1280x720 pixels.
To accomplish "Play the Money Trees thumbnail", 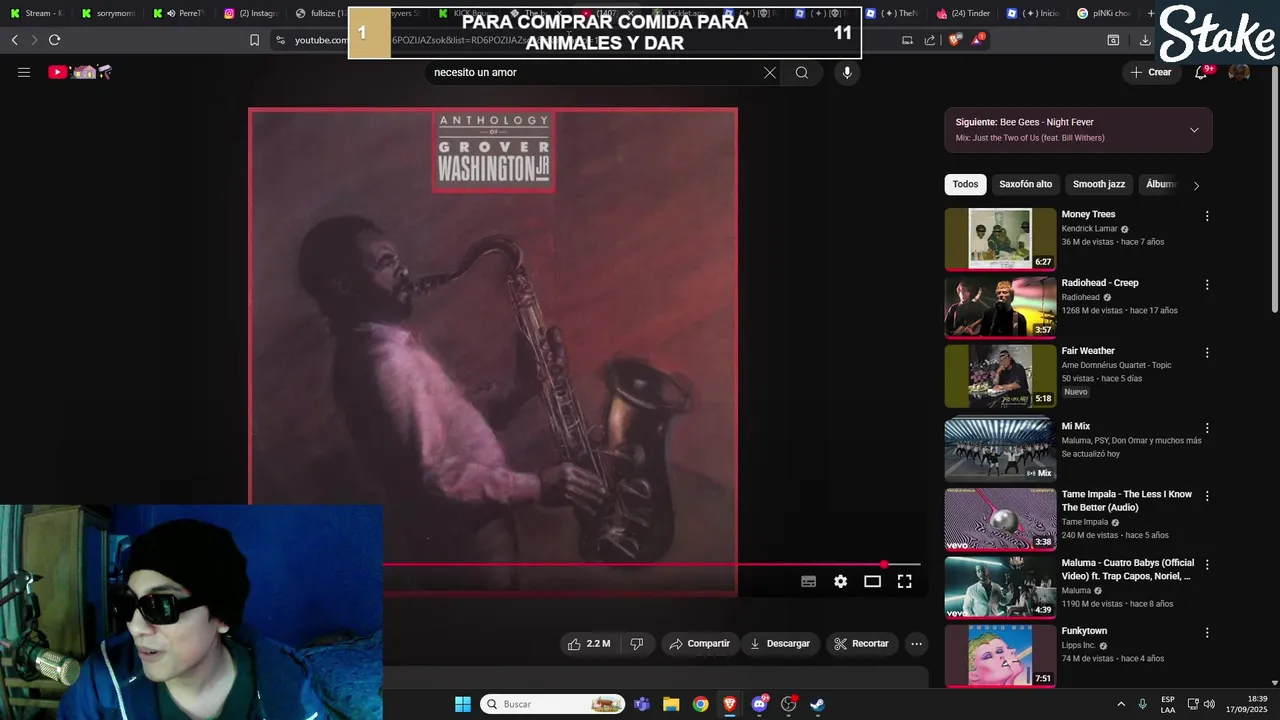I will point(1000,239).
